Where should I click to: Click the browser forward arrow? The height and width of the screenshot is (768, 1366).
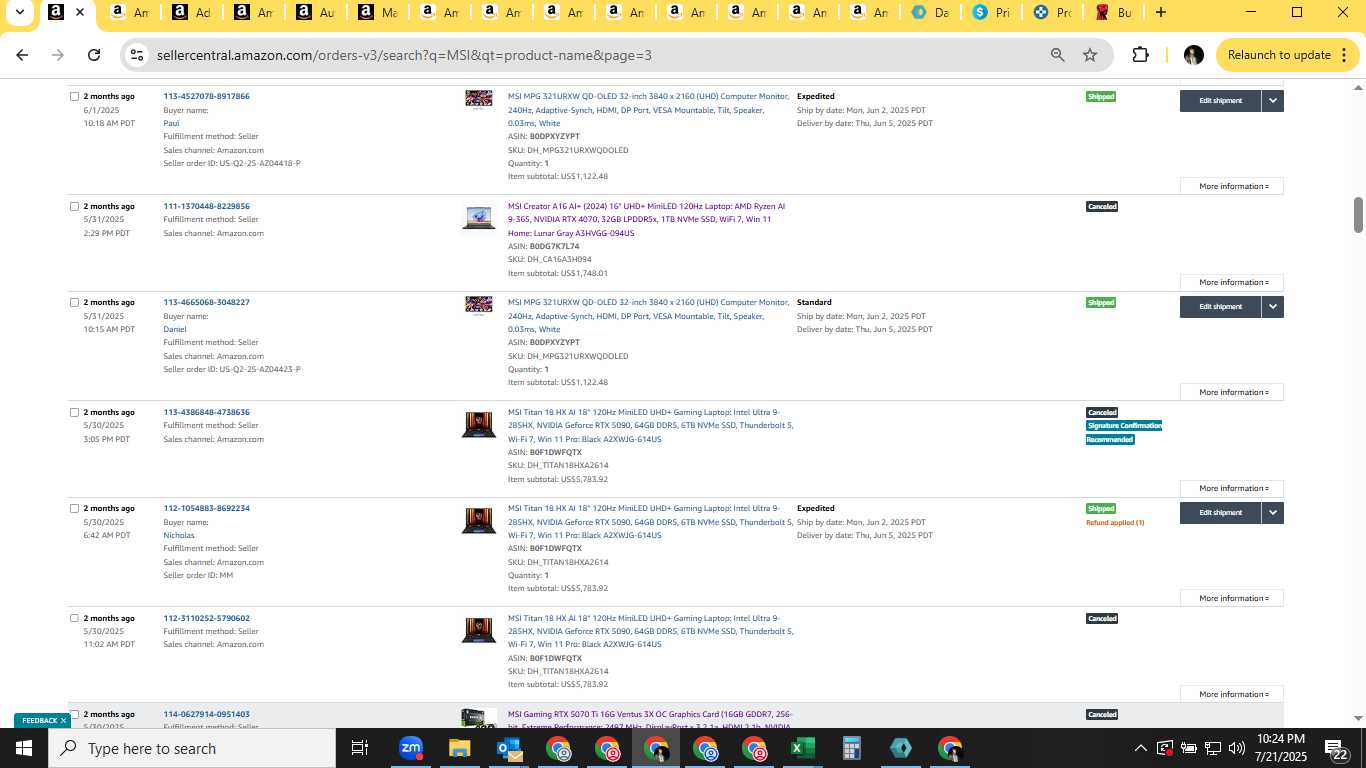click(x=58, y=55)
